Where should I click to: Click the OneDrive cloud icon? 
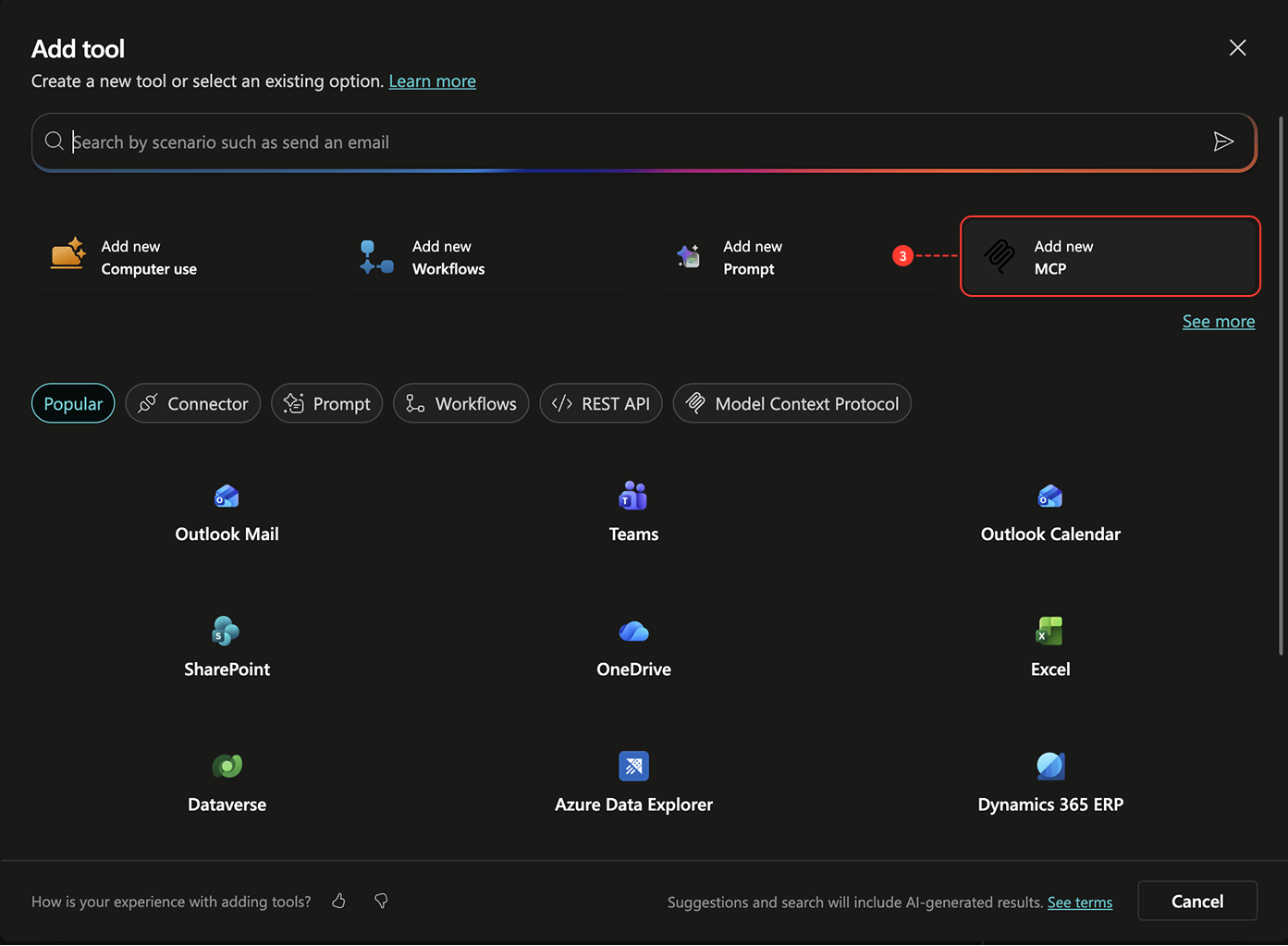633,631
